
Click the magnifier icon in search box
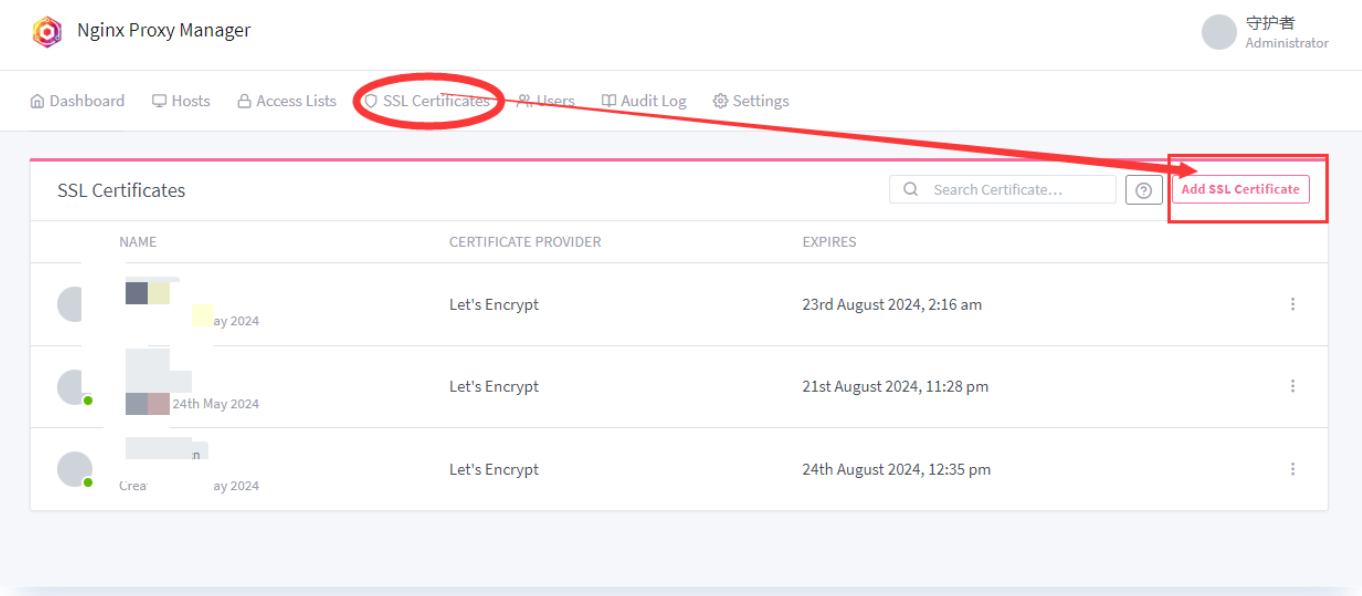[910, 189]
